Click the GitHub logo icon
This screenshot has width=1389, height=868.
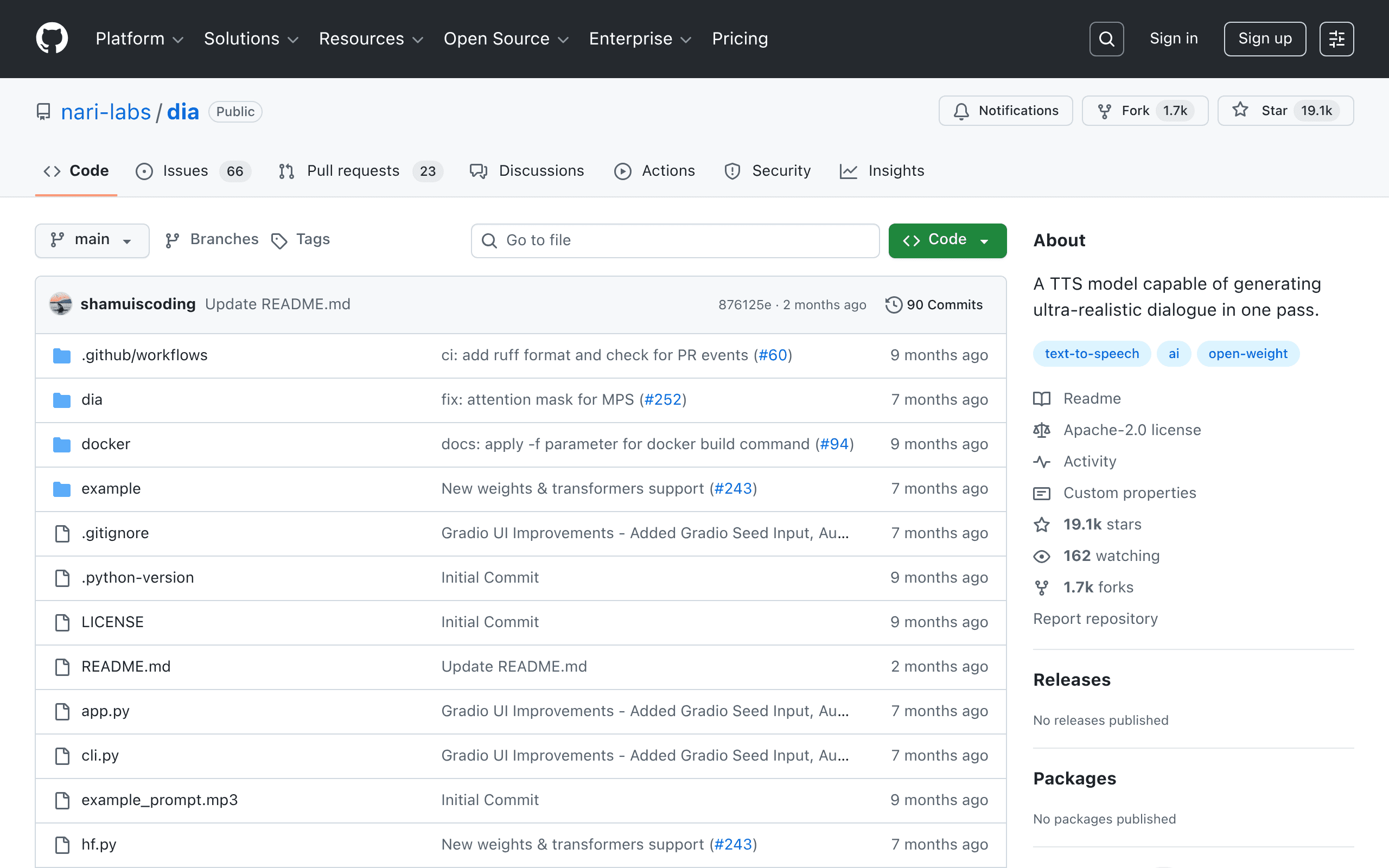tap(52, 39)
